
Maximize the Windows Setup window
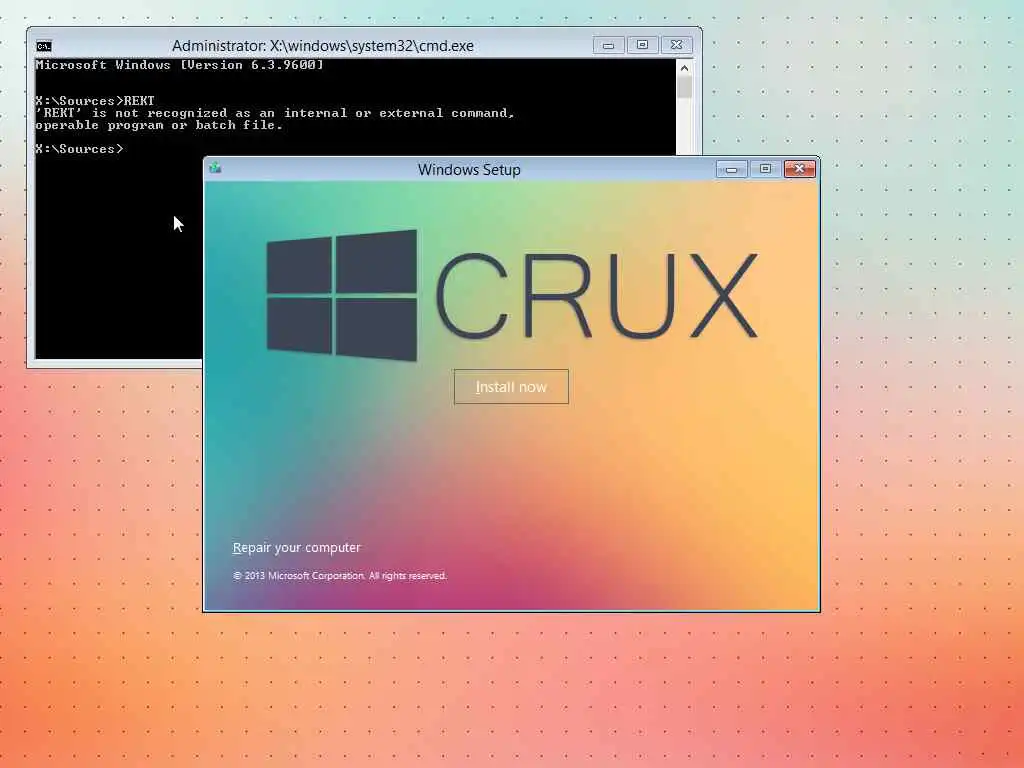pyautogui.click(x=765, y=169)
